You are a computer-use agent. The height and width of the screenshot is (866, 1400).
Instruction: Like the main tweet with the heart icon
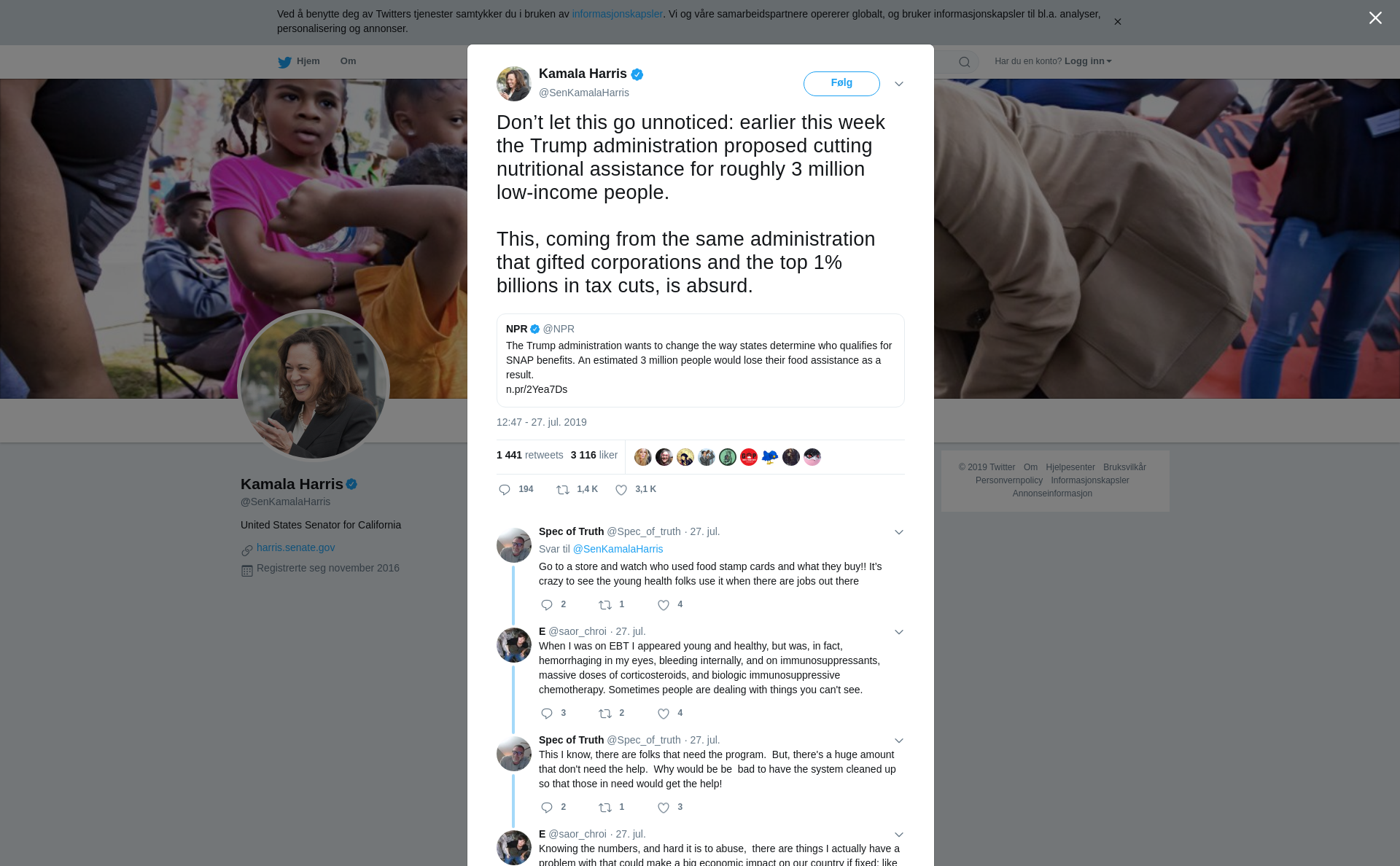621,490
